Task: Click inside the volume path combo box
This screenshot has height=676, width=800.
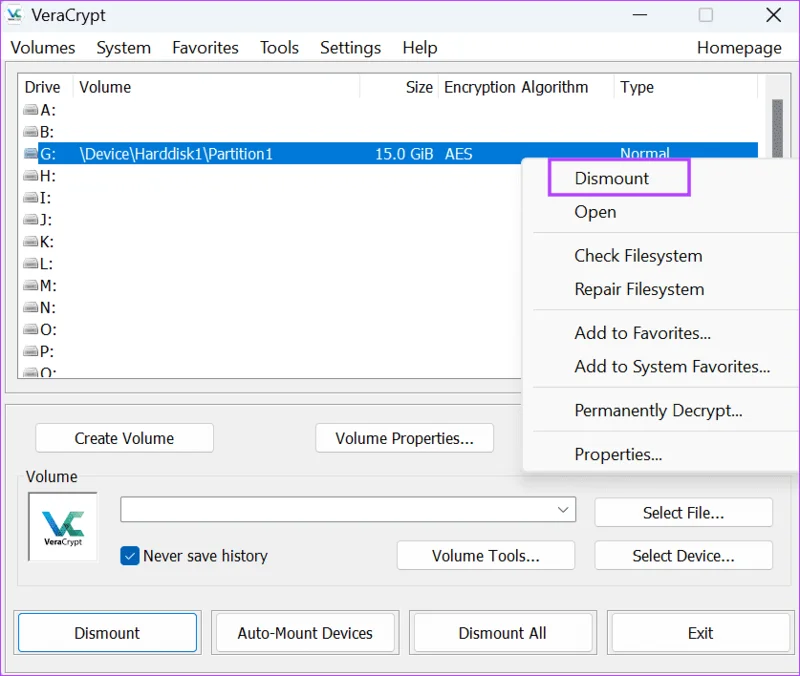Action: 348,510
